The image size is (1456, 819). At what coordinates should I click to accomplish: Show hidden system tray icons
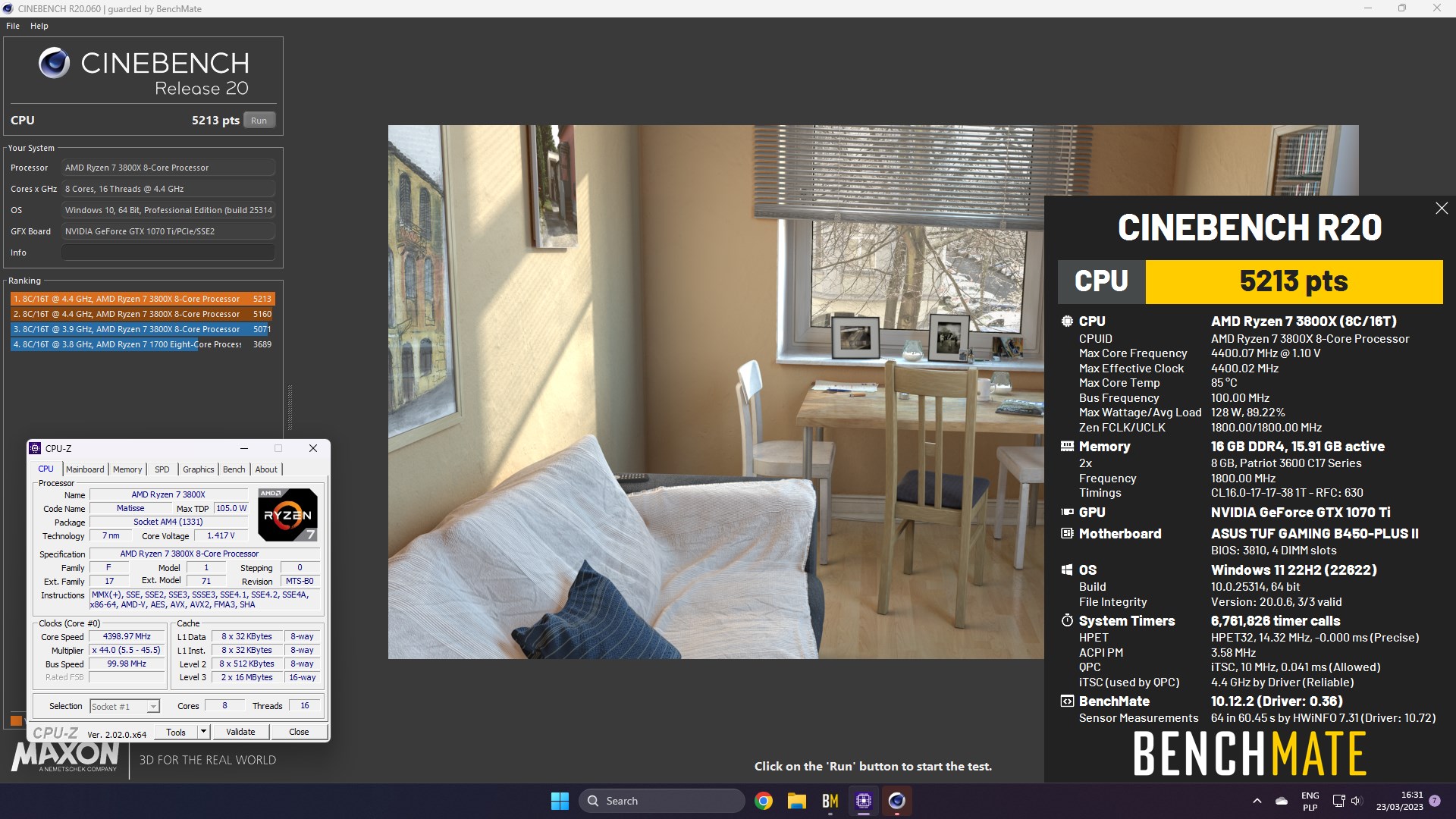click(1257, 801)
